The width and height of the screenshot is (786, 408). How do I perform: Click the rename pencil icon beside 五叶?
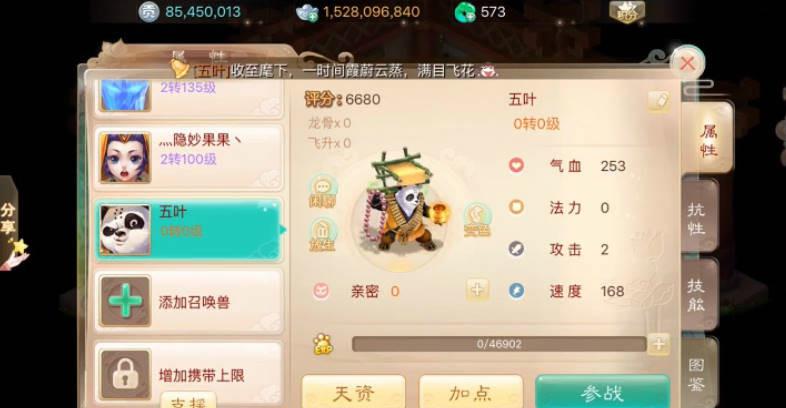click(x=659, y=101)
